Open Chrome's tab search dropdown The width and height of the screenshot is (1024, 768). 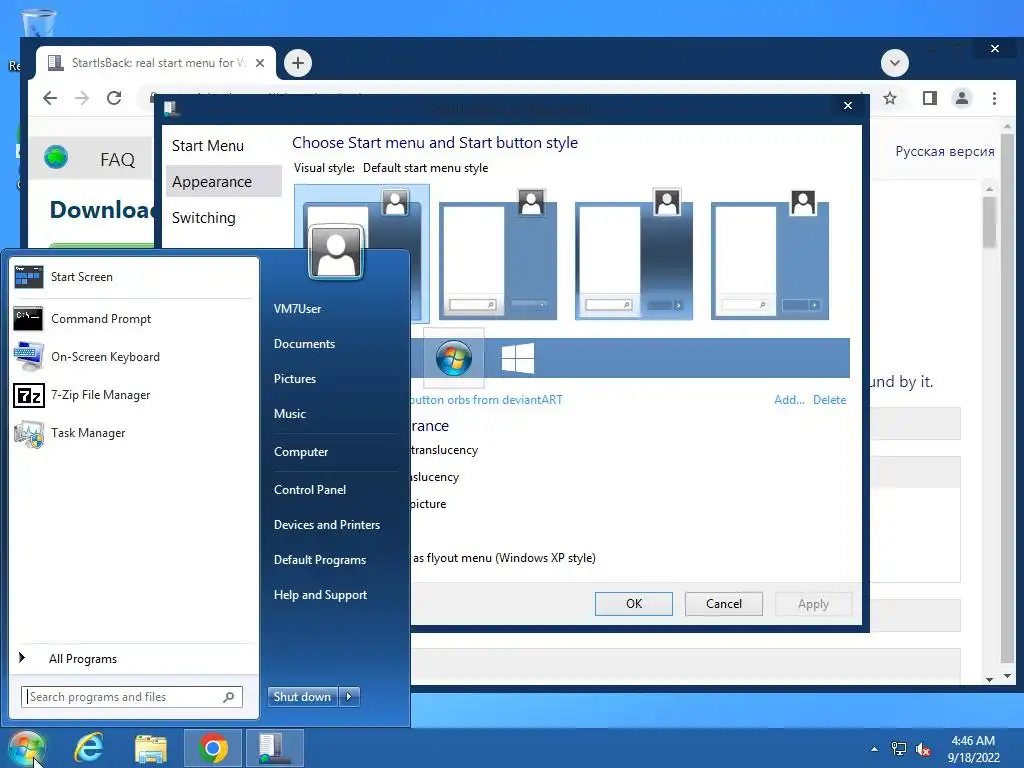(895, 63)
